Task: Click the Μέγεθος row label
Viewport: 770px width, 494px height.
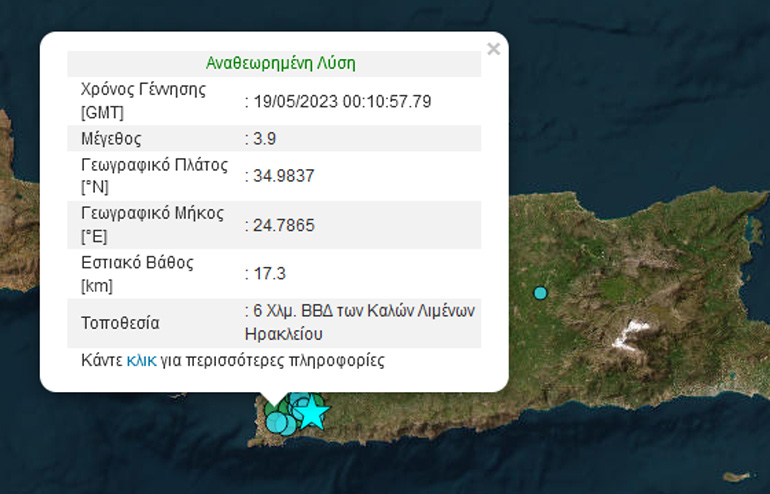Action: click(111, 138)
